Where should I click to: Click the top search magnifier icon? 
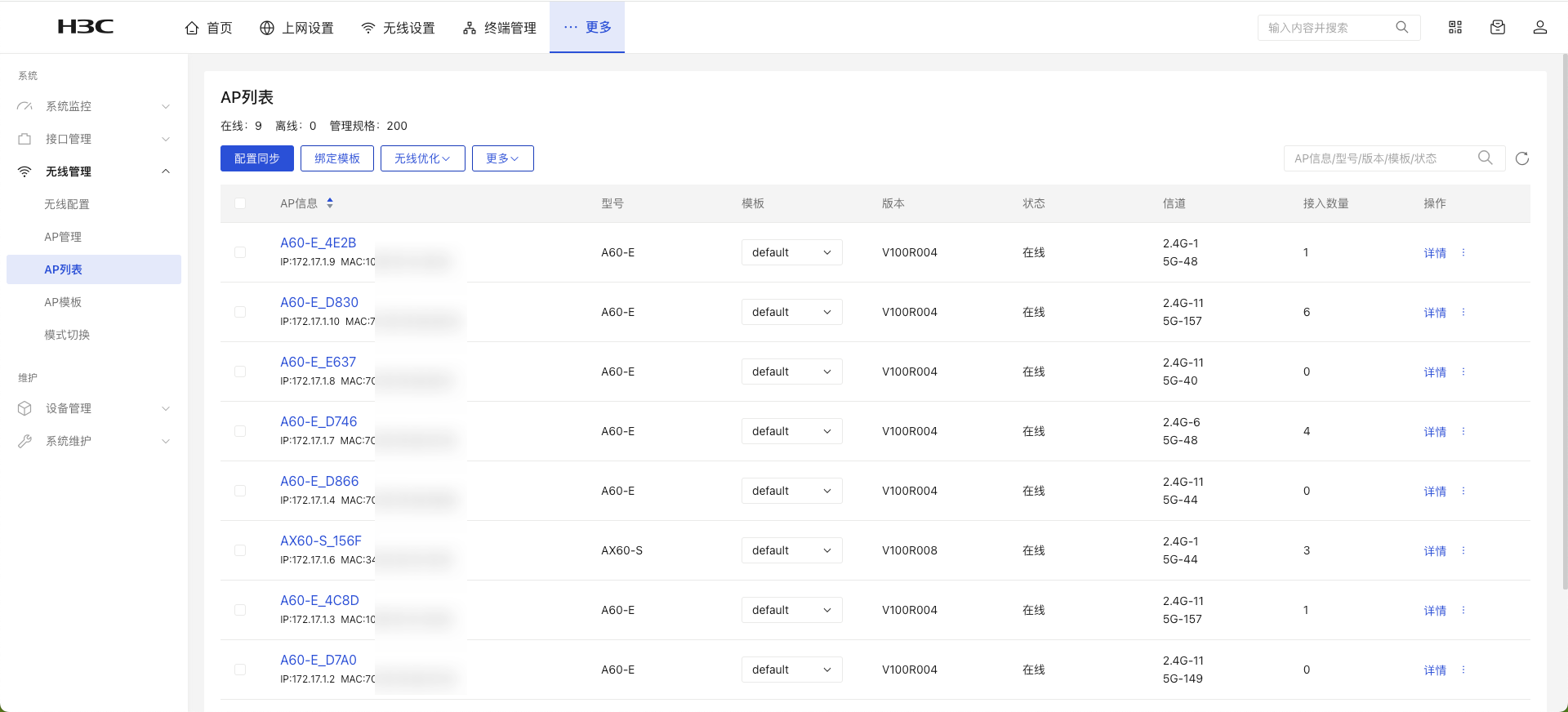(x=1402, y=27)
